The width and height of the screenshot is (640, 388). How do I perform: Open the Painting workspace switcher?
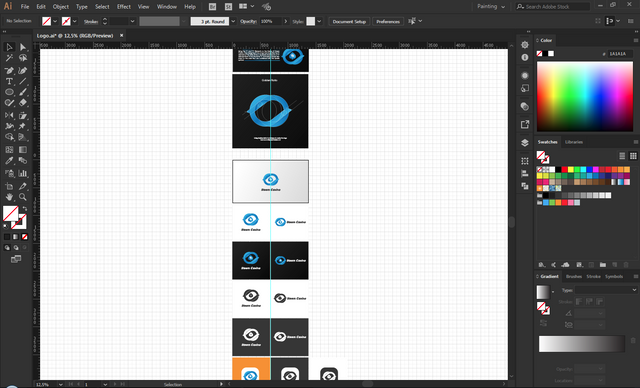click(x=491, y=7)
